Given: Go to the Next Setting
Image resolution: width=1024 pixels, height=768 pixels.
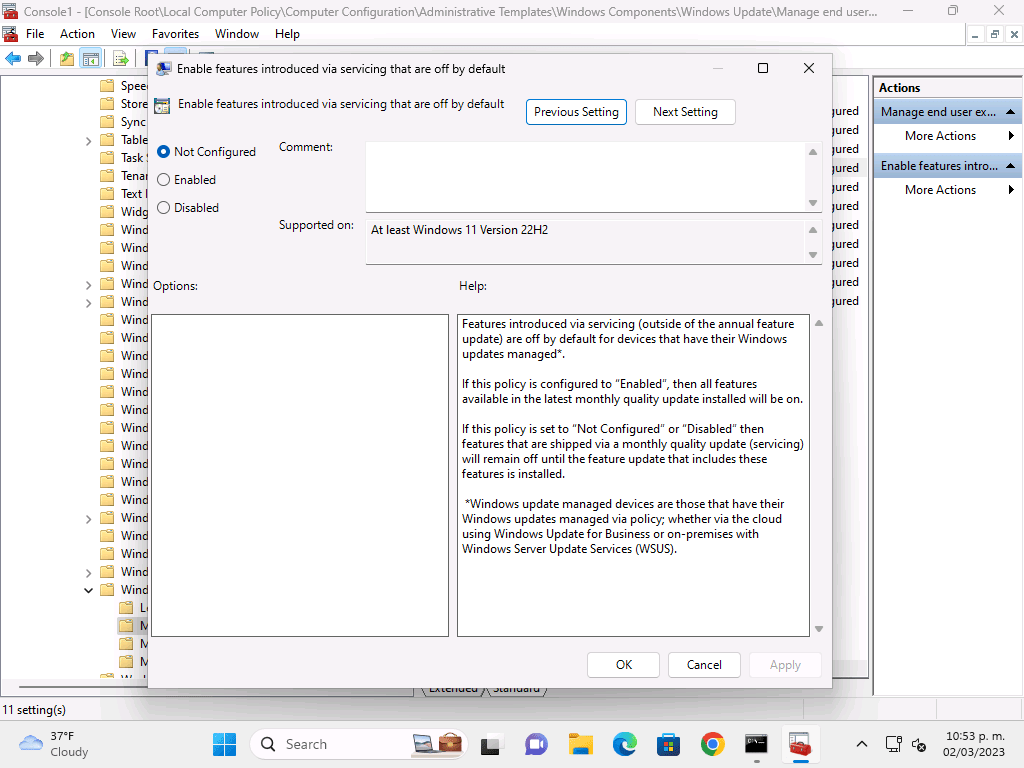Looking at the screenshot, I should click(685, 112).
